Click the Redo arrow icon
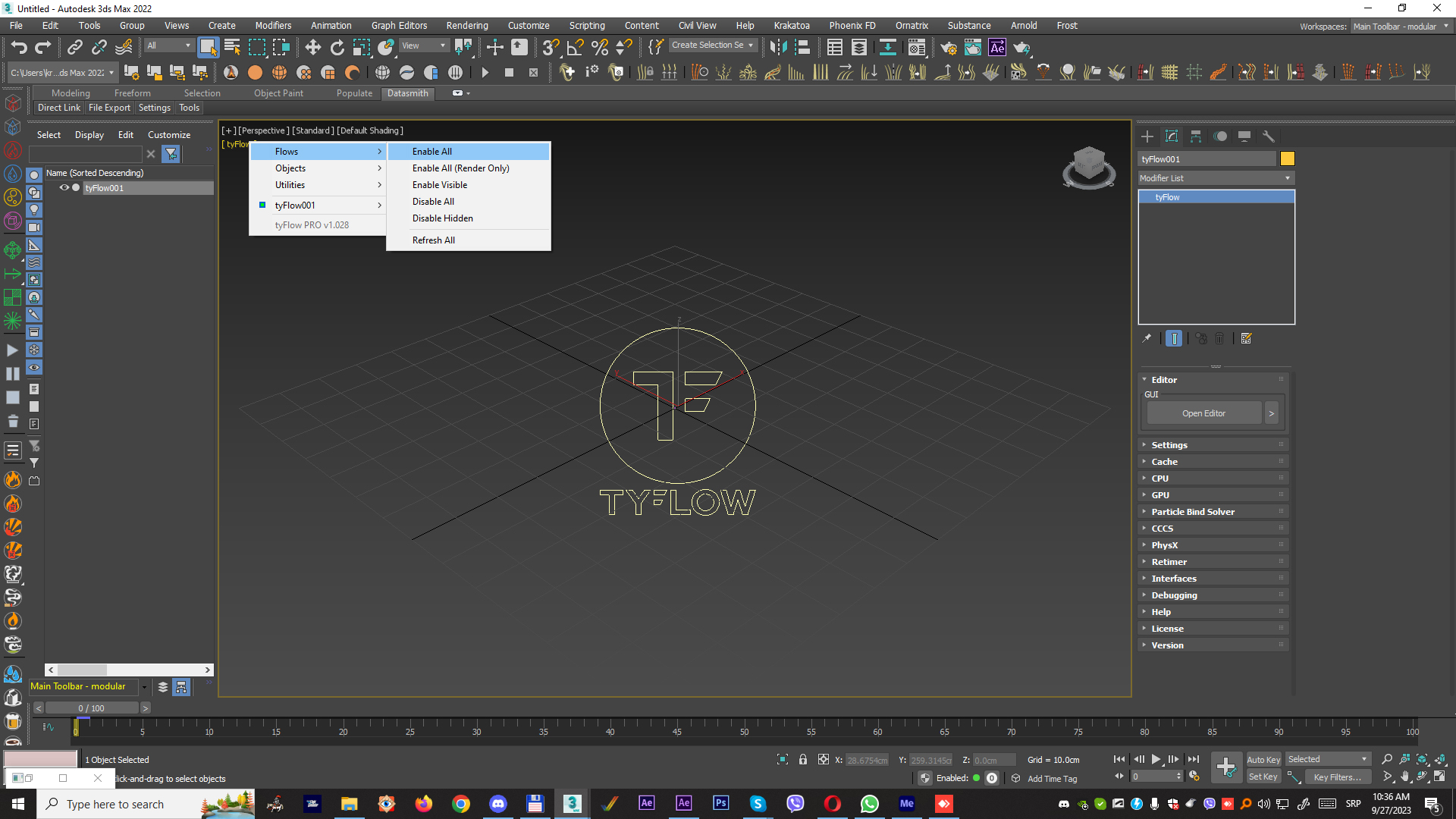Image resolution: width=1456 pixels, height=819 pixels. click(43, 47)
